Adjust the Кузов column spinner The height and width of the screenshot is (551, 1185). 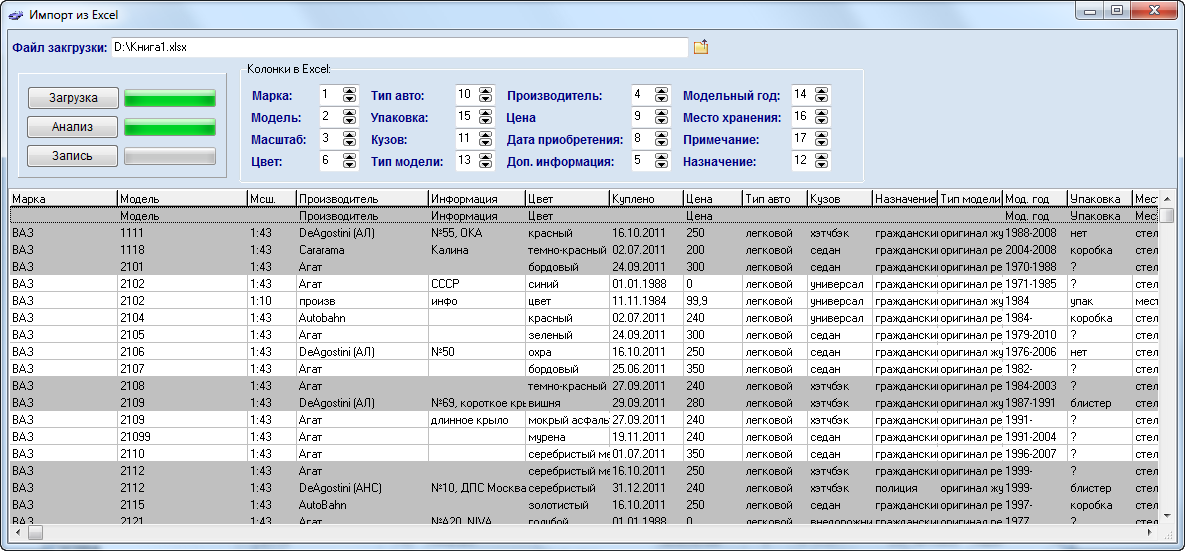pos(487,138)
